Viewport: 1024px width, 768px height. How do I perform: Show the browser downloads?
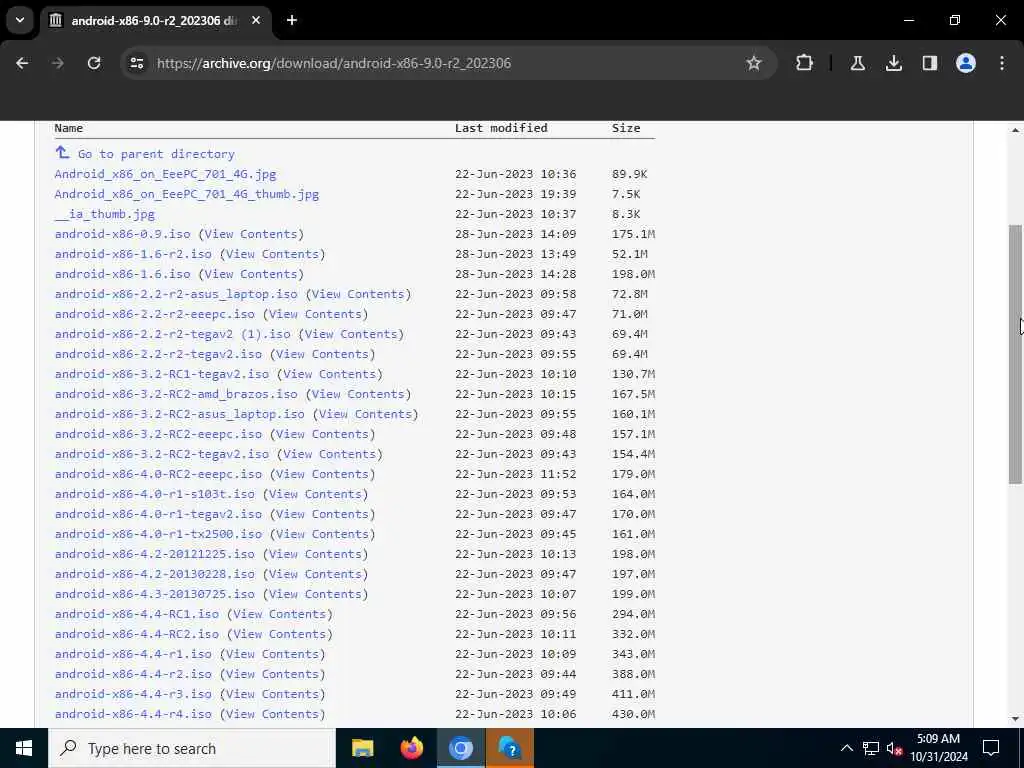[x=894, y=63]
